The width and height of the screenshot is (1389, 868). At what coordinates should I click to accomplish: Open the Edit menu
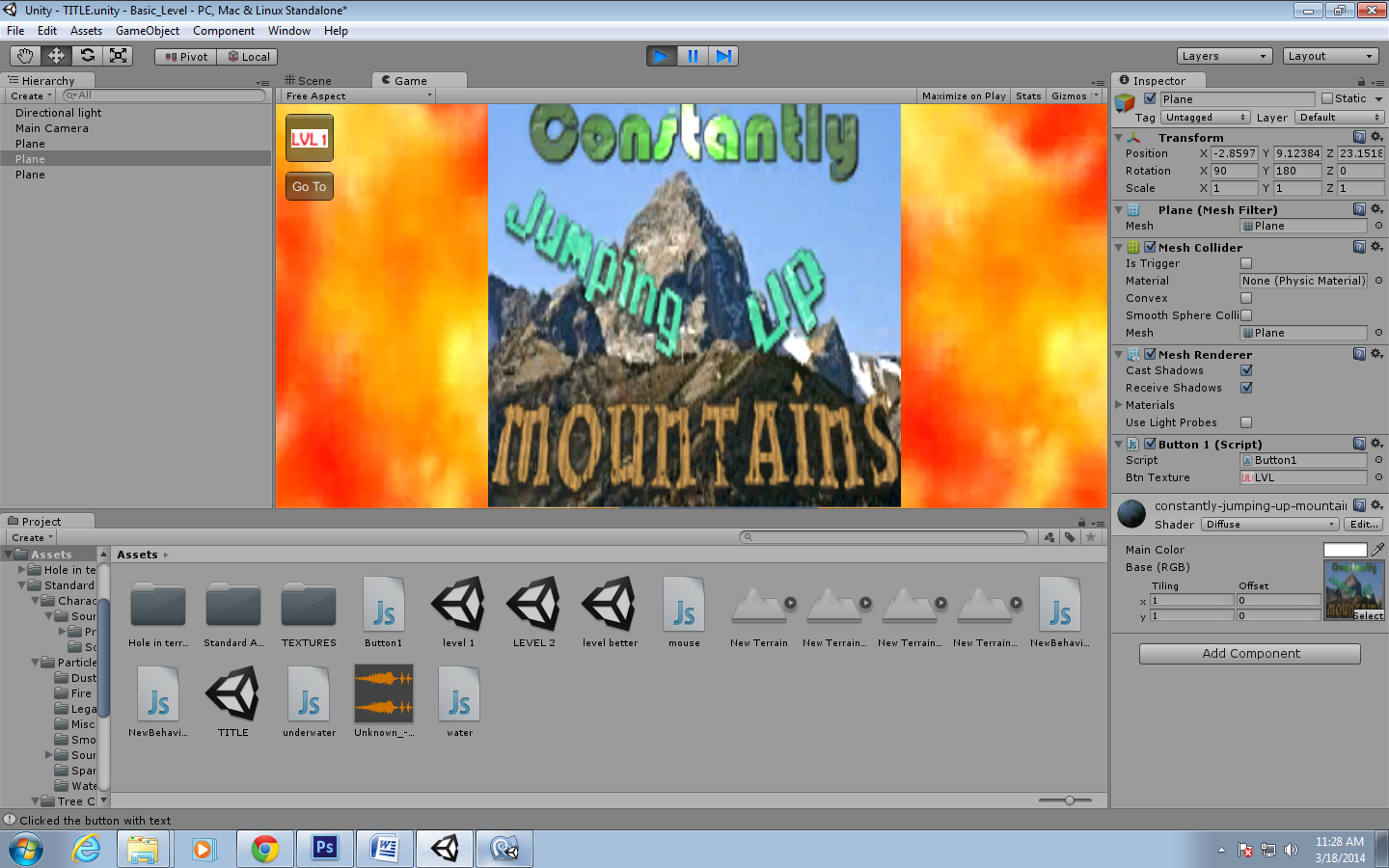tap(47, 31)
